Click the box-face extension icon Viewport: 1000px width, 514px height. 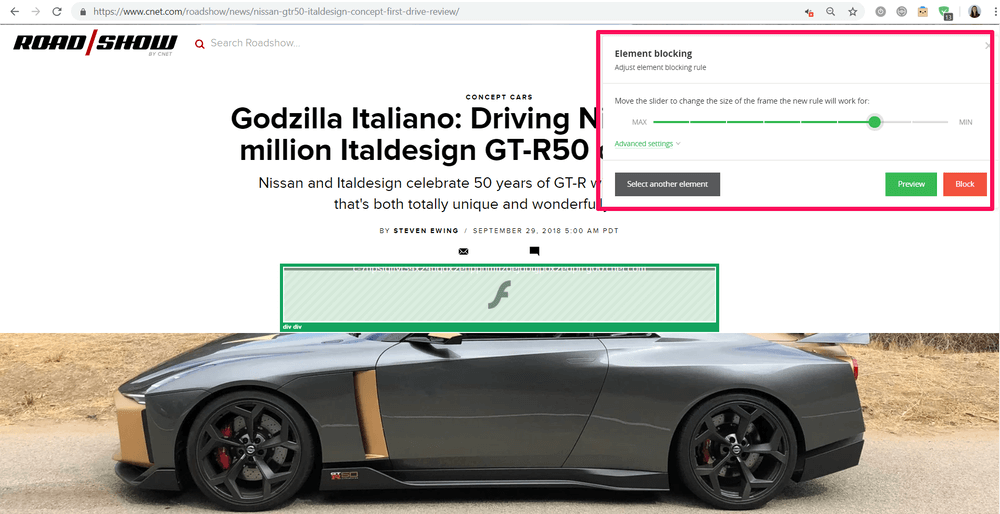click(922, 11)
